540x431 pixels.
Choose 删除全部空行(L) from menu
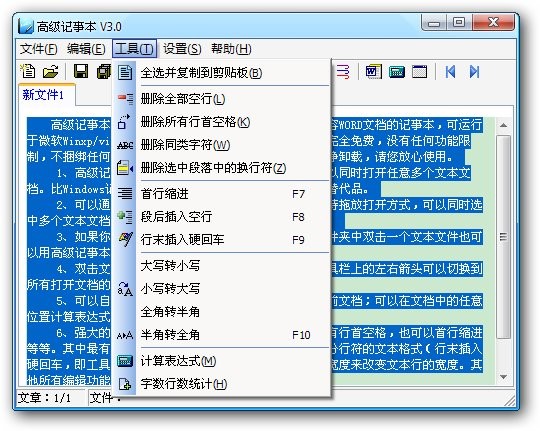click(223, 99)
